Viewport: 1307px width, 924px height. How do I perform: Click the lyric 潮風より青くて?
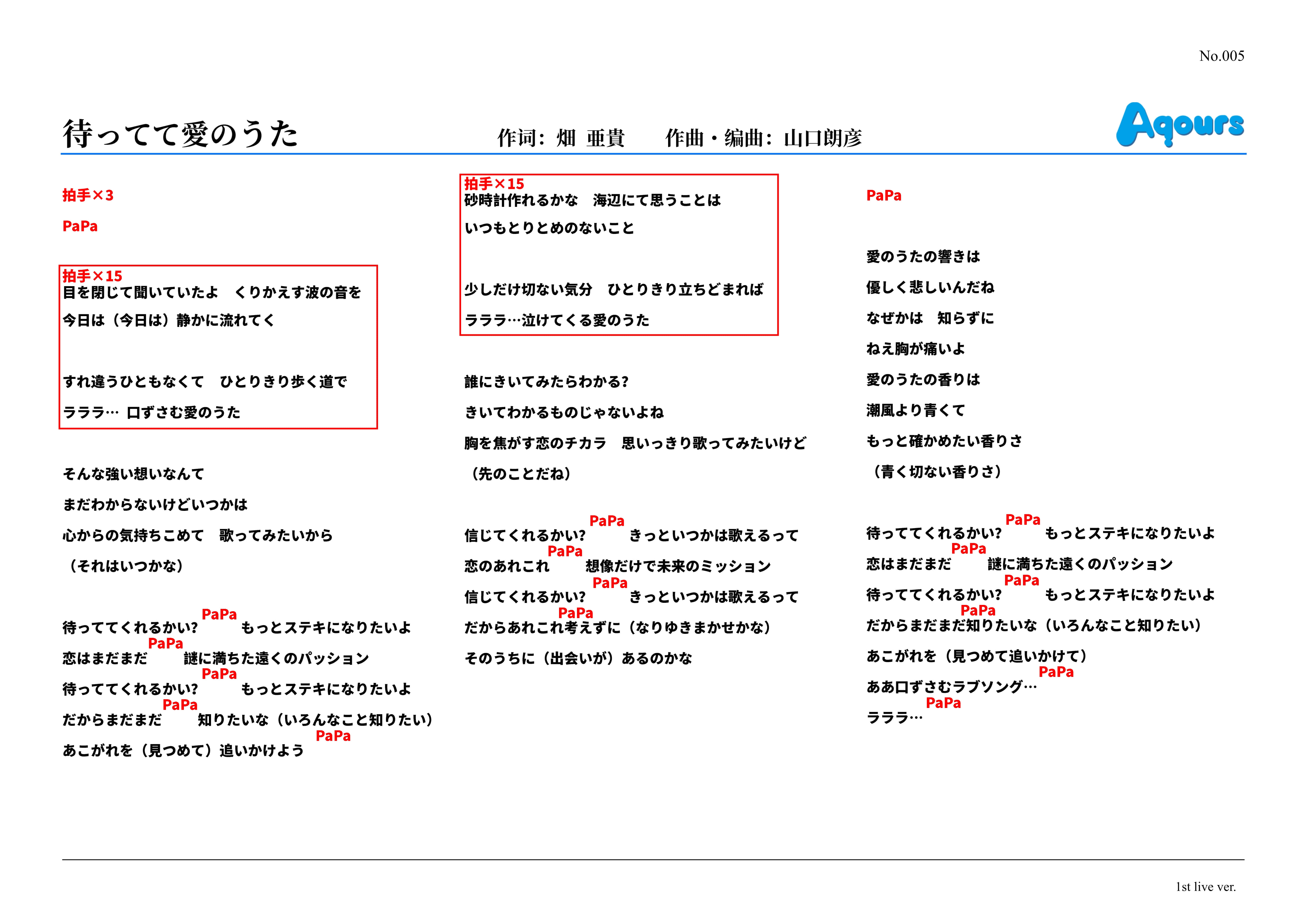915,410
